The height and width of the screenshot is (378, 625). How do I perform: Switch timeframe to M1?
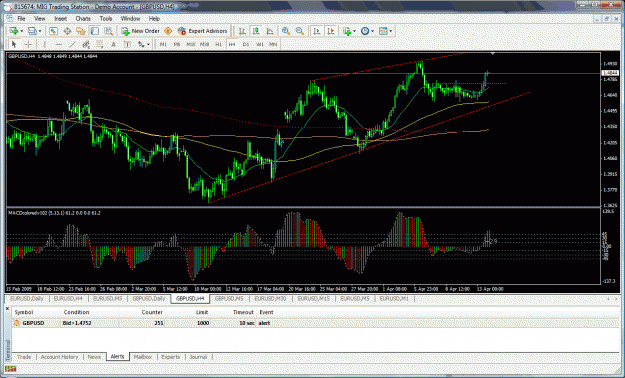tap(163, 44)
